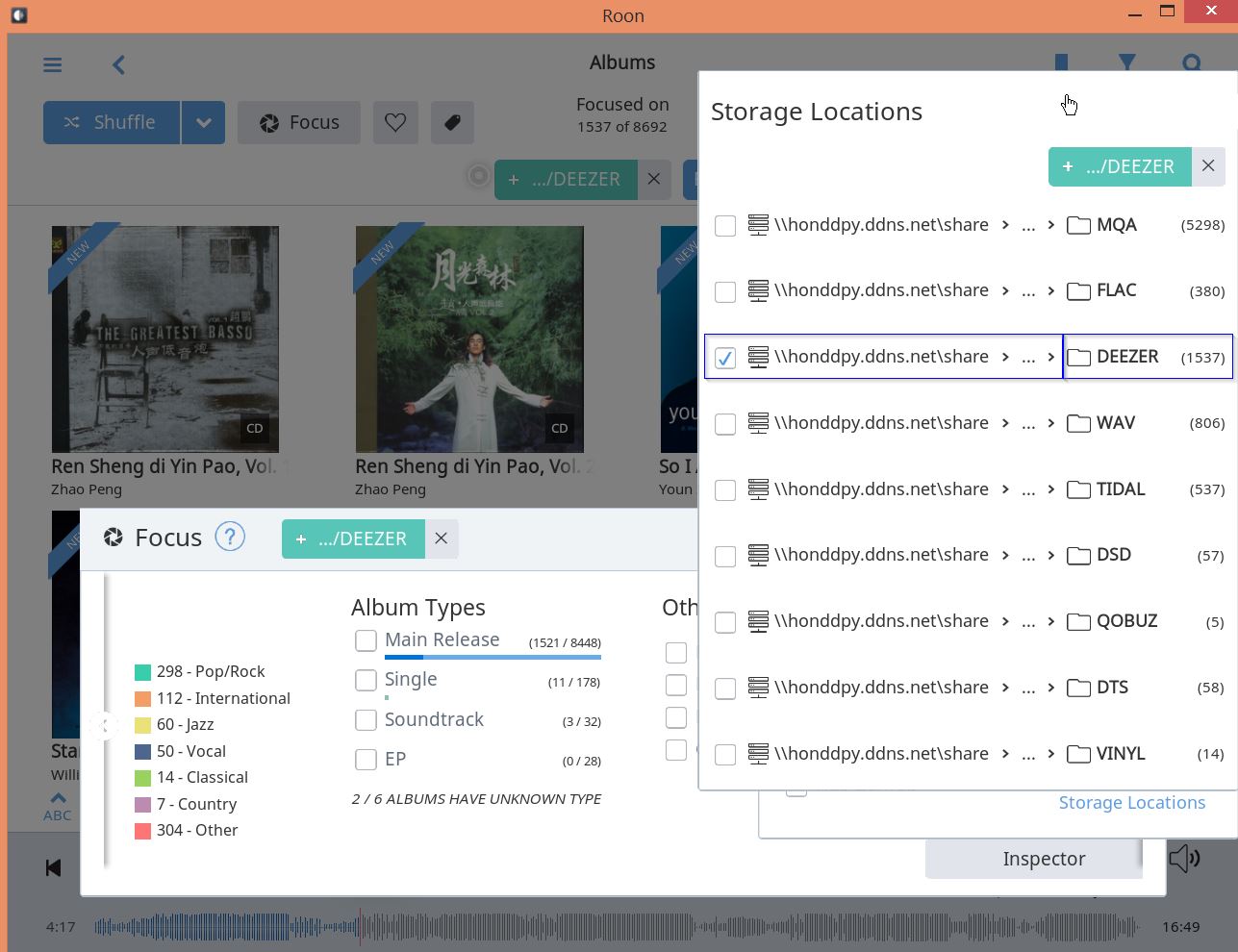Click the Storage Locations link
The width and height of the screenshot is (1238, 952).
(1131, 803)
